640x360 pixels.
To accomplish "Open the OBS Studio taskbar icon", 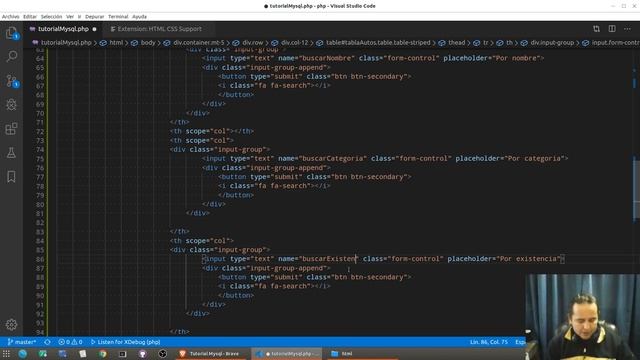I will point(162,354).
